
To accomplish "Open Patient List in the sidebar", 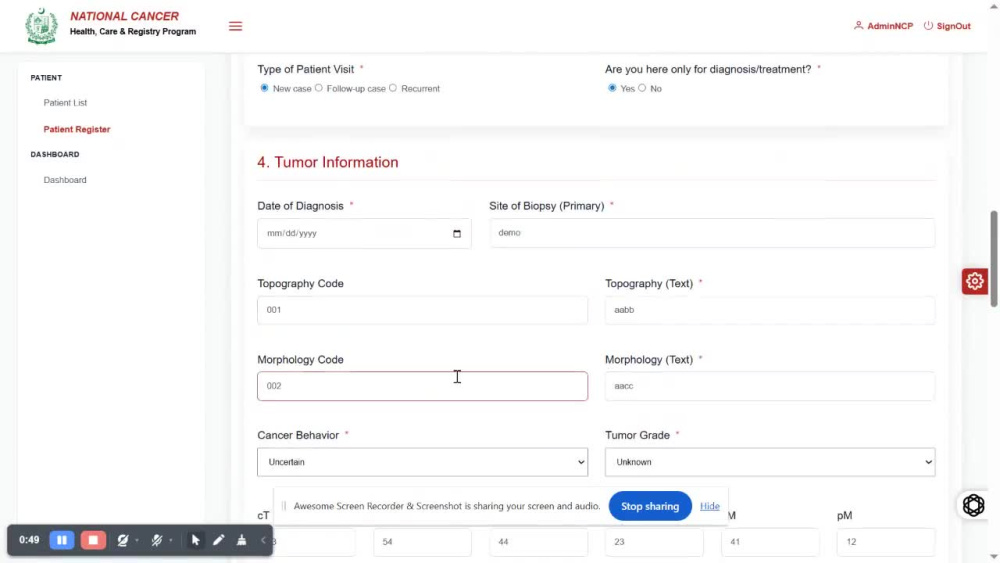I will [x=65, y=103].
